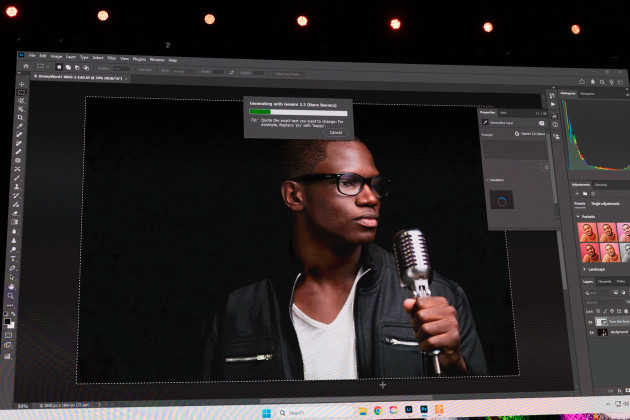The image size is (630, 420).
Task: Click the plus icon in Adjustments panel
Action: (577, 193)
